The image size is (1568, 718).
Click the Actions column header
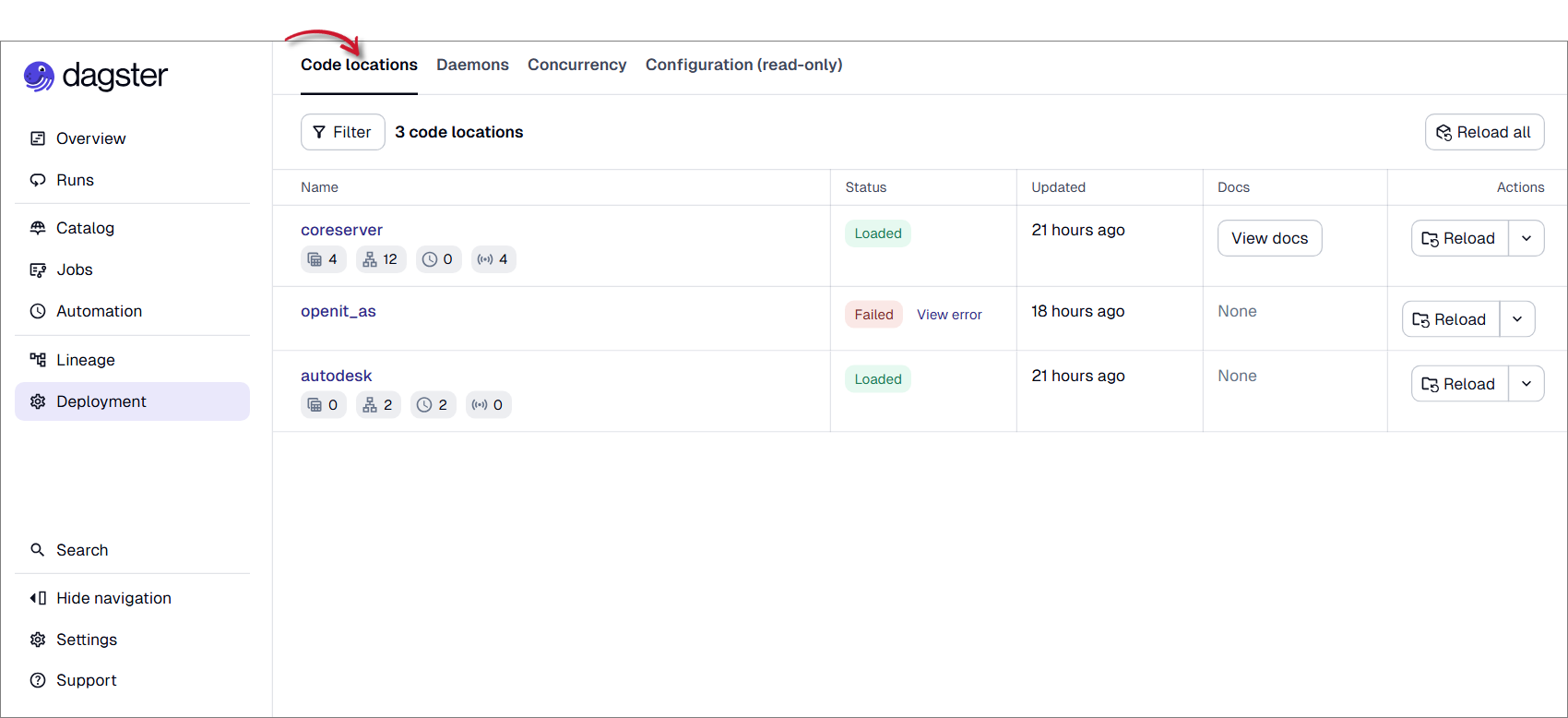(x=1520, y=187)
